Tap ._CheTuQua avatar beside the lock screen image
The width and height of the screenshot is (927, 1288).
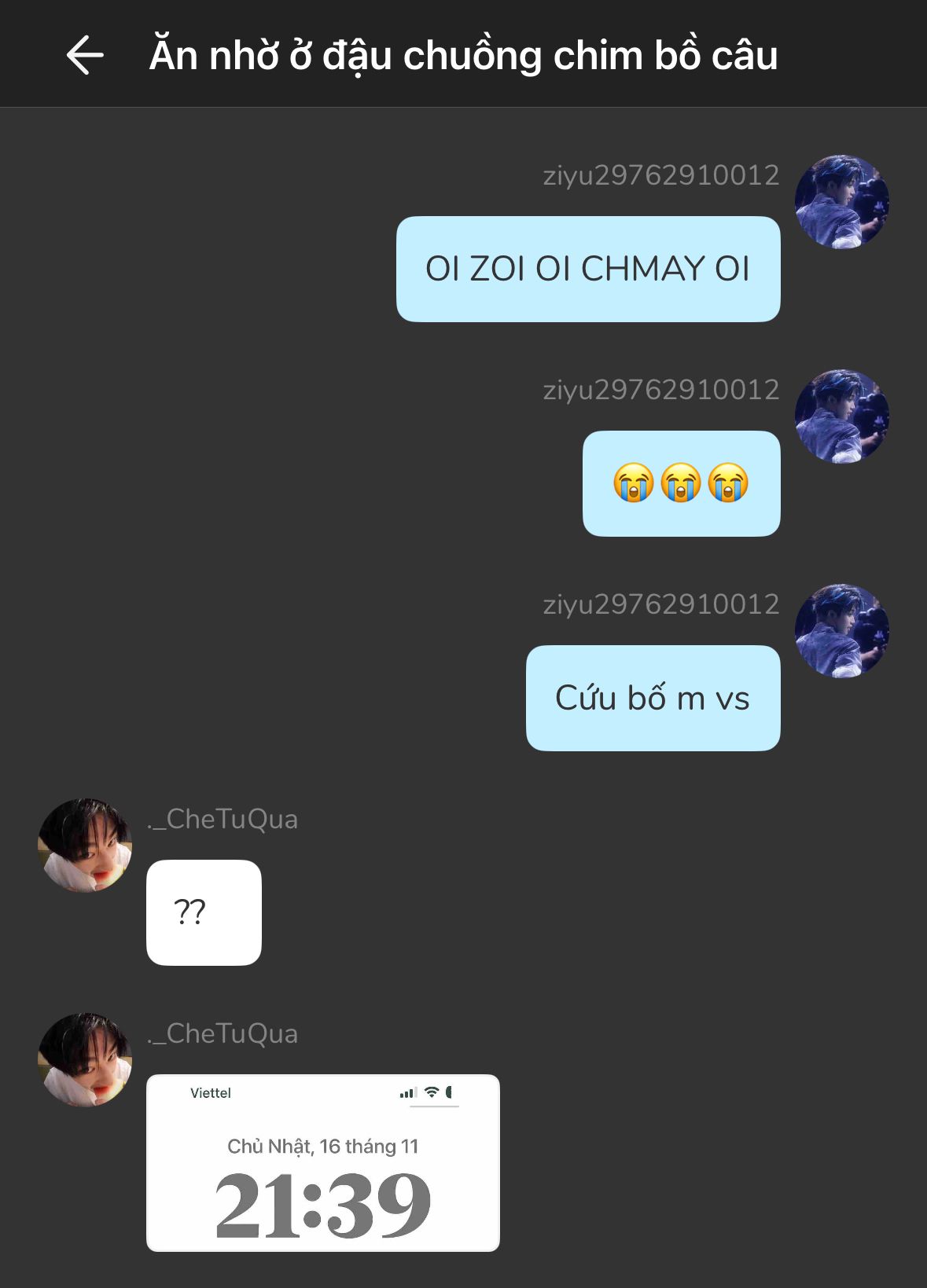coord(85,1060)
